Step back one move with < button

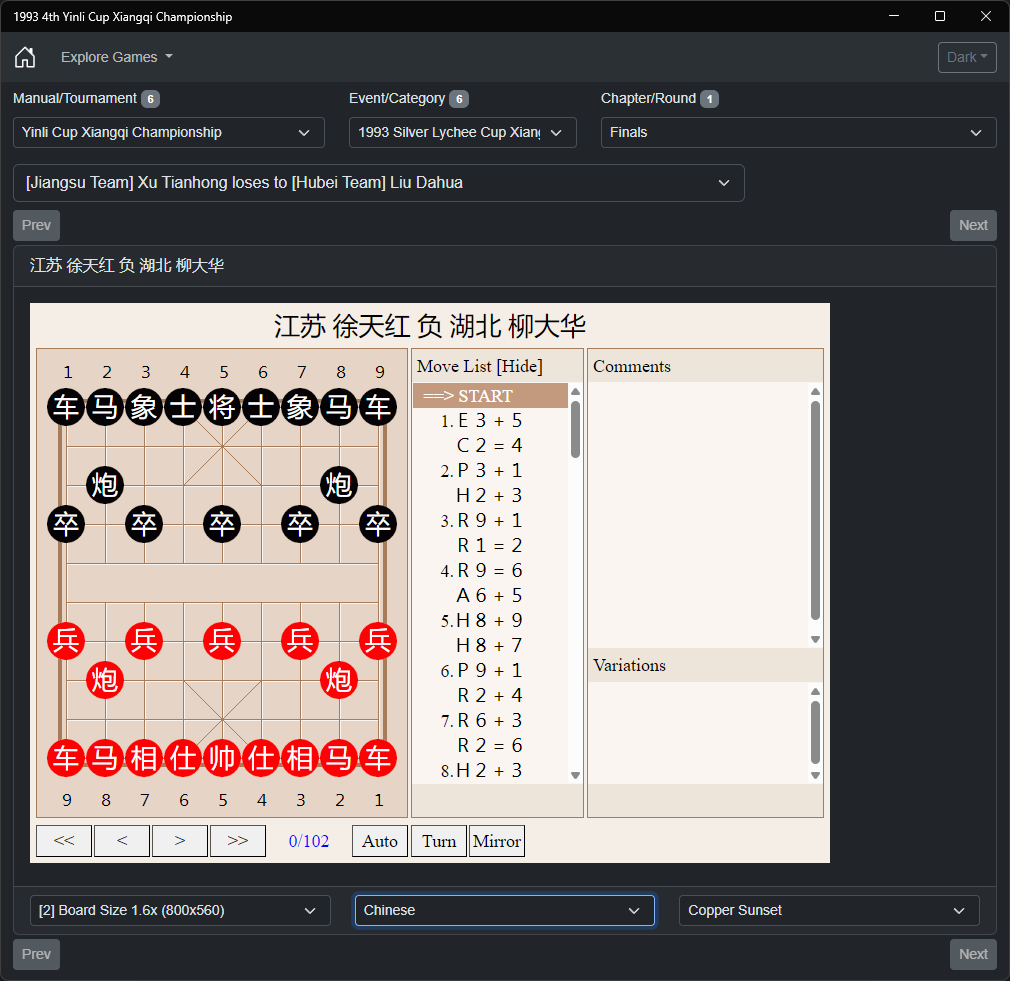(x=122, y=841)
